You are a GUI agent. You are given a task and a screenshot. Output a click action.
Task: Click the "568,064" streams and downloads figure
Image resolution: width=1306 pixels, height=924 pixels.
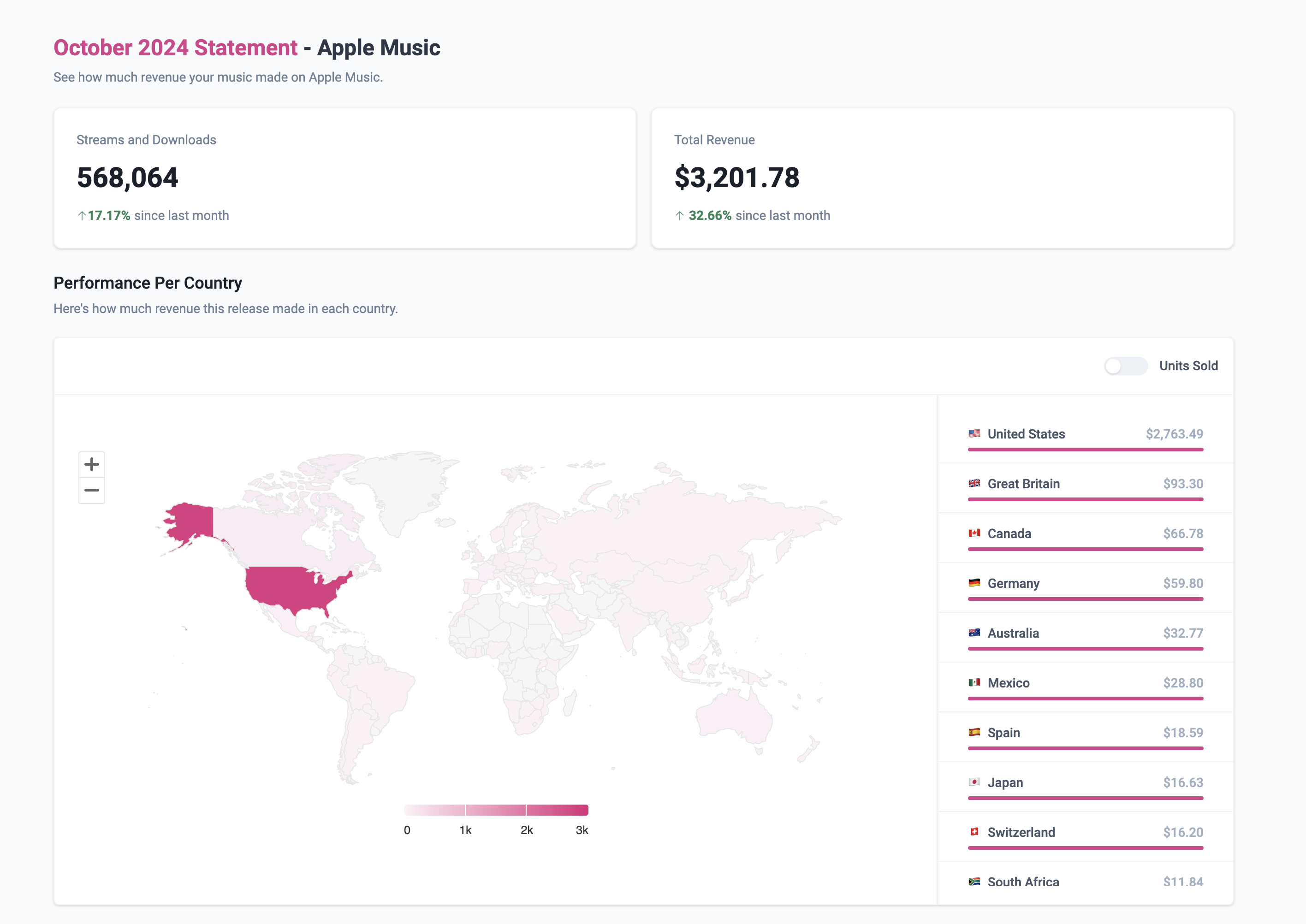(127, 178)
